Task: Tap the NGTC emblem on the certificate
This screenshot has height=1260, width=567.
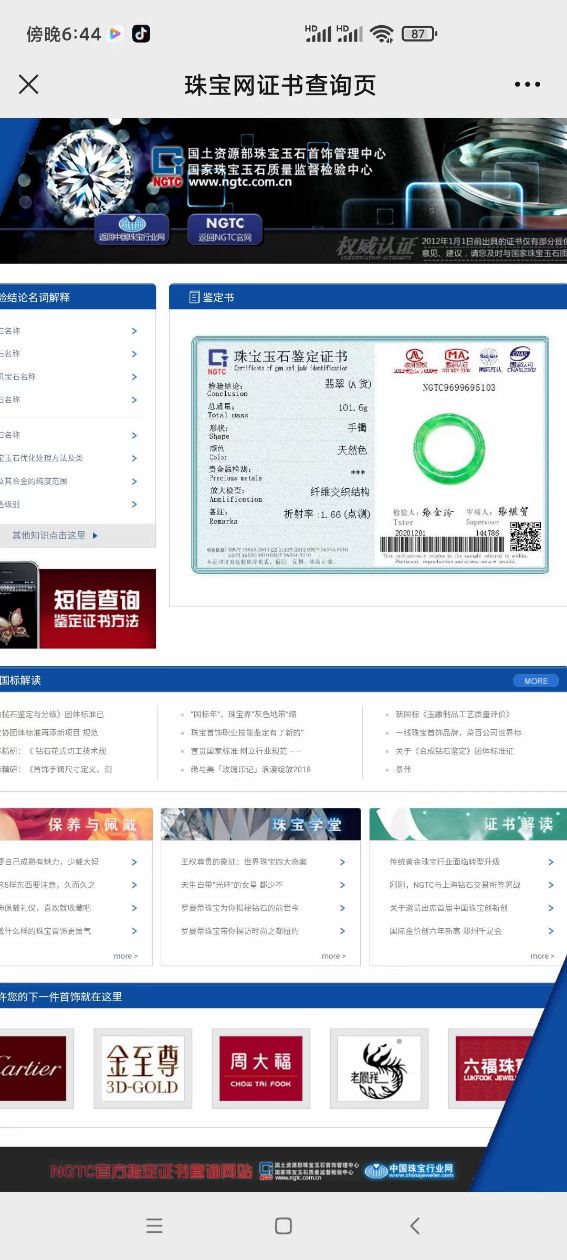Action: (217, 359)
